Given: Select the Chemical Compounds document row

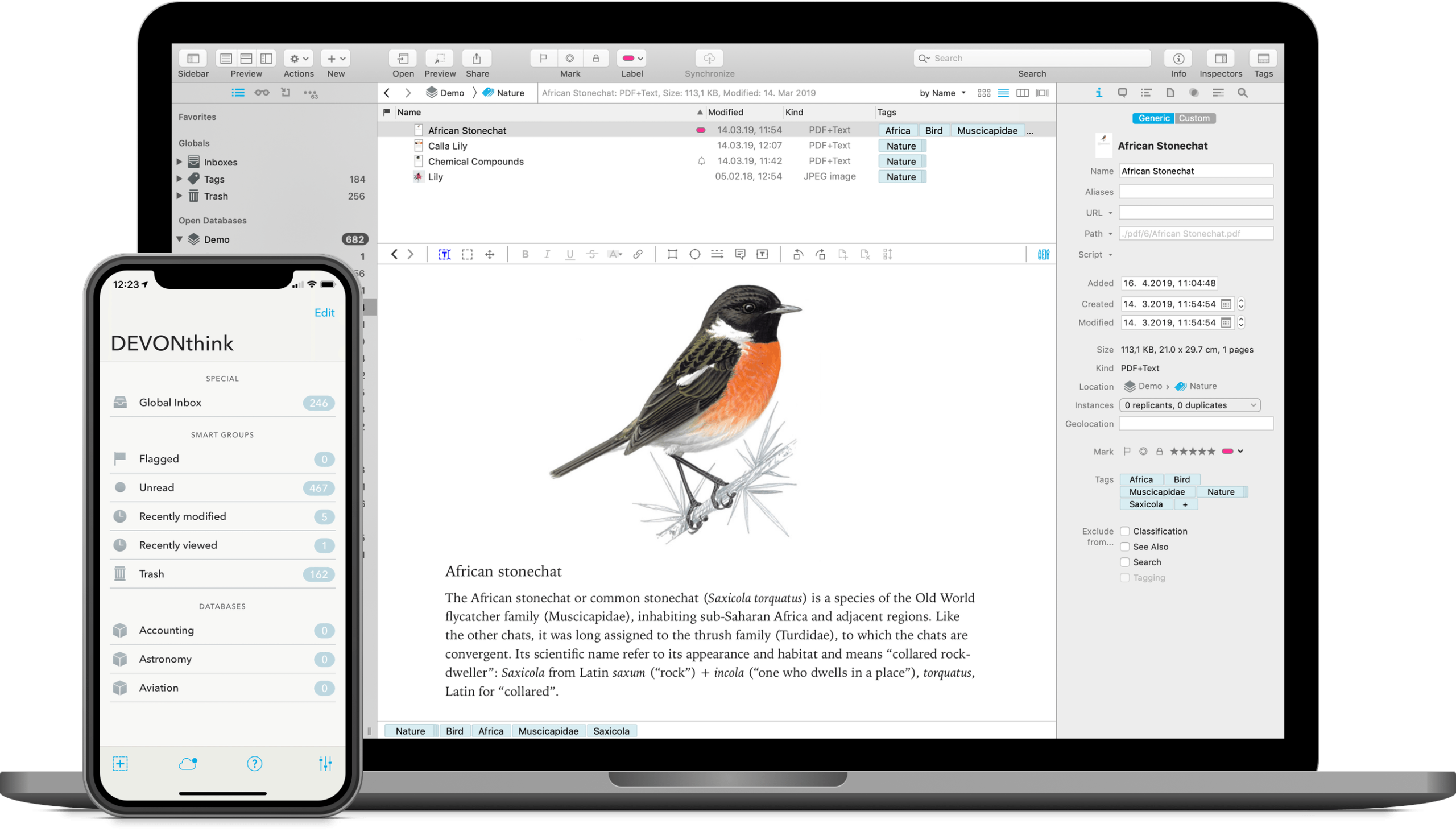Looking at the screenshot, I should 717,161.
